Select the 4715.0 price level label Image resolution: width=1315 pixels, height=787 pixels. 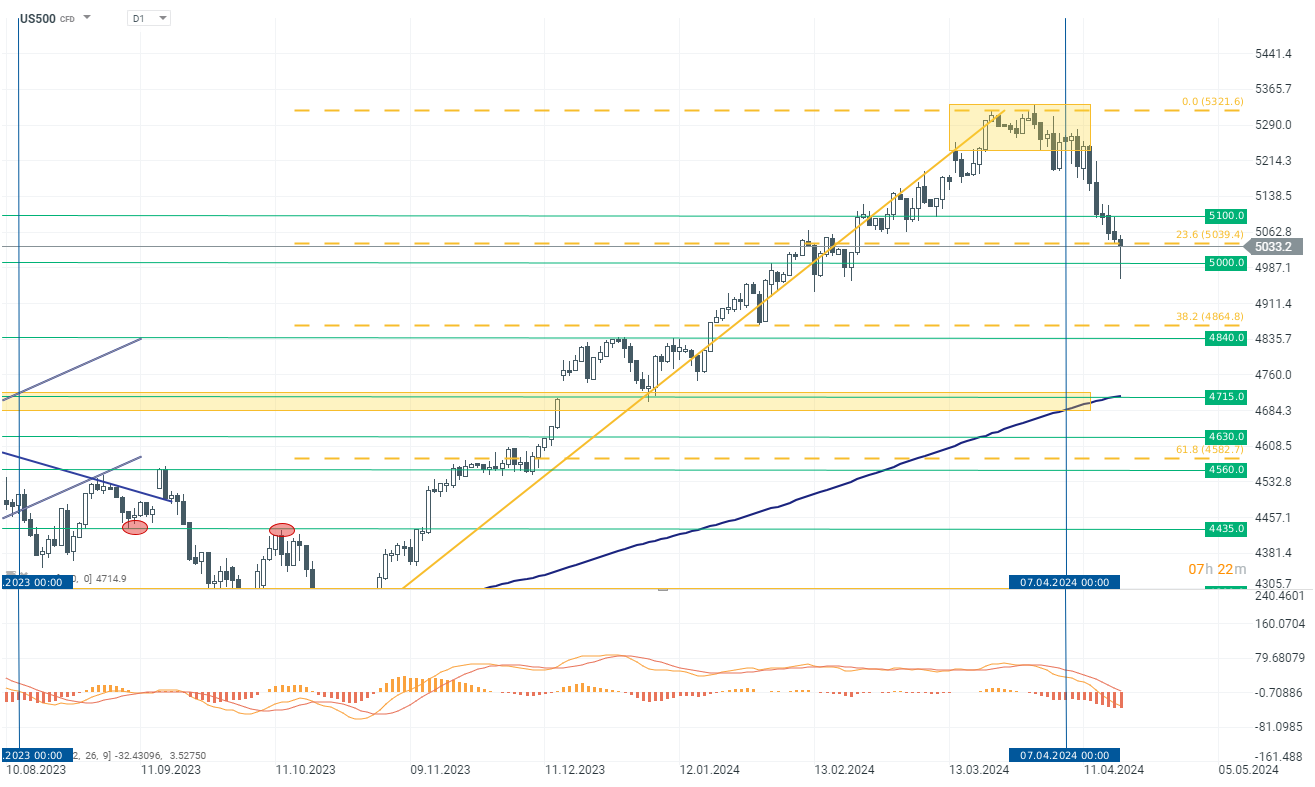[x=1225, y=397]
